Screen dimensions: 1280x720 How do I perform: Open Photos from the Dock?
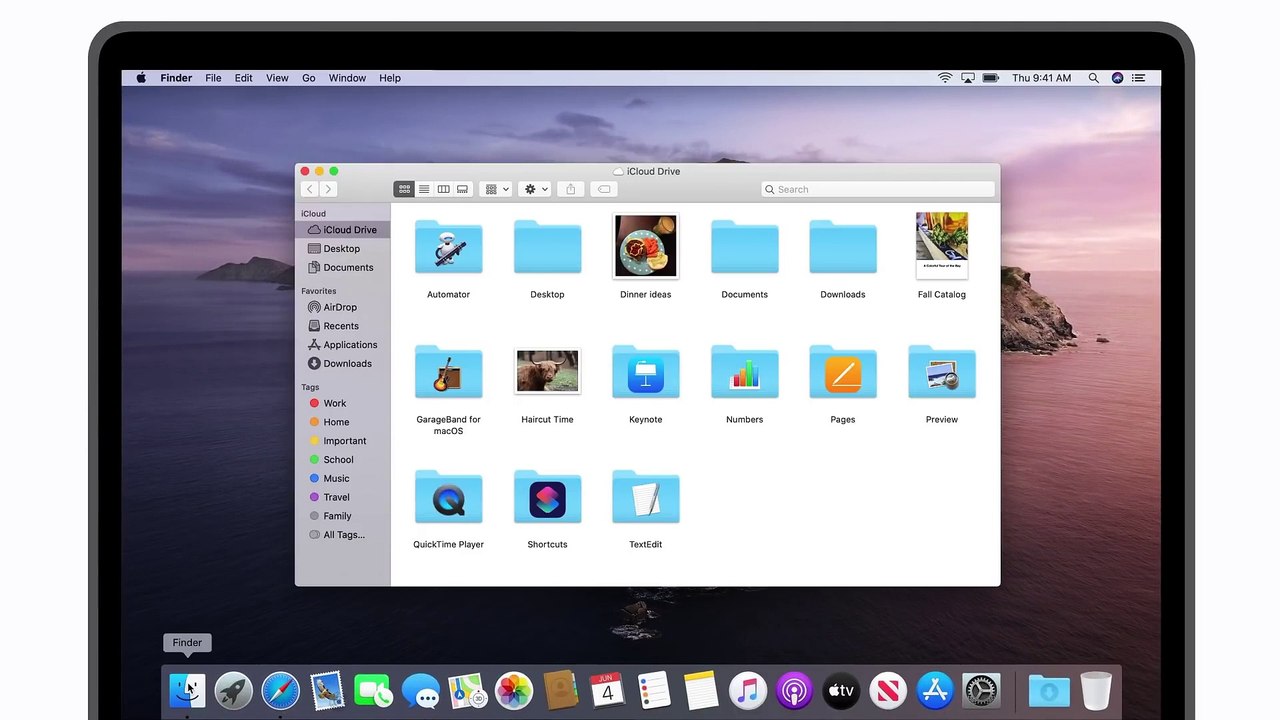pos(514,690)
